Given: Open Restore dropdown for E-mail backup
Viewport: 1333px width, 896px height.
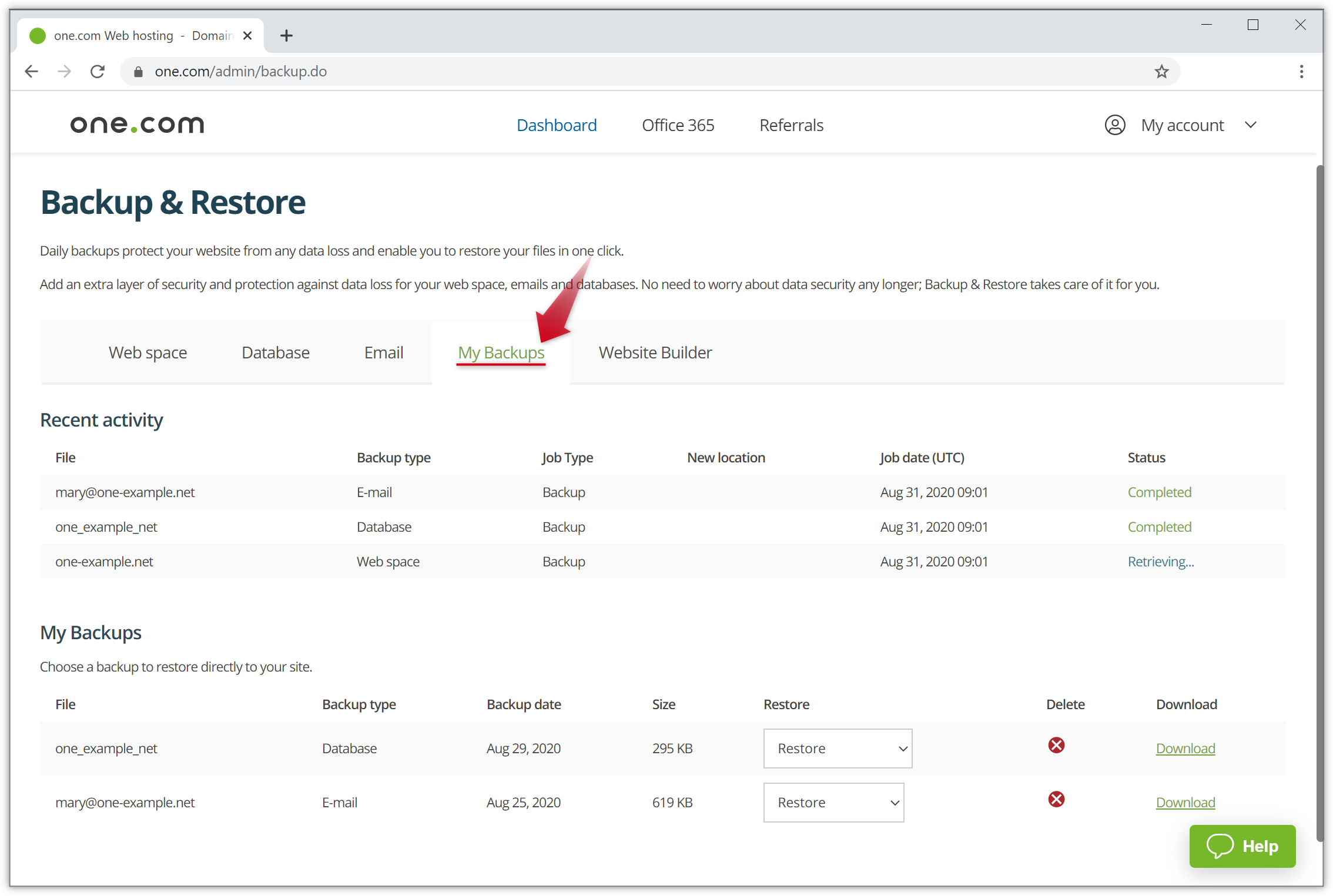Looking at the screenshot, I should pyautogui.click(x=833, y=803).
